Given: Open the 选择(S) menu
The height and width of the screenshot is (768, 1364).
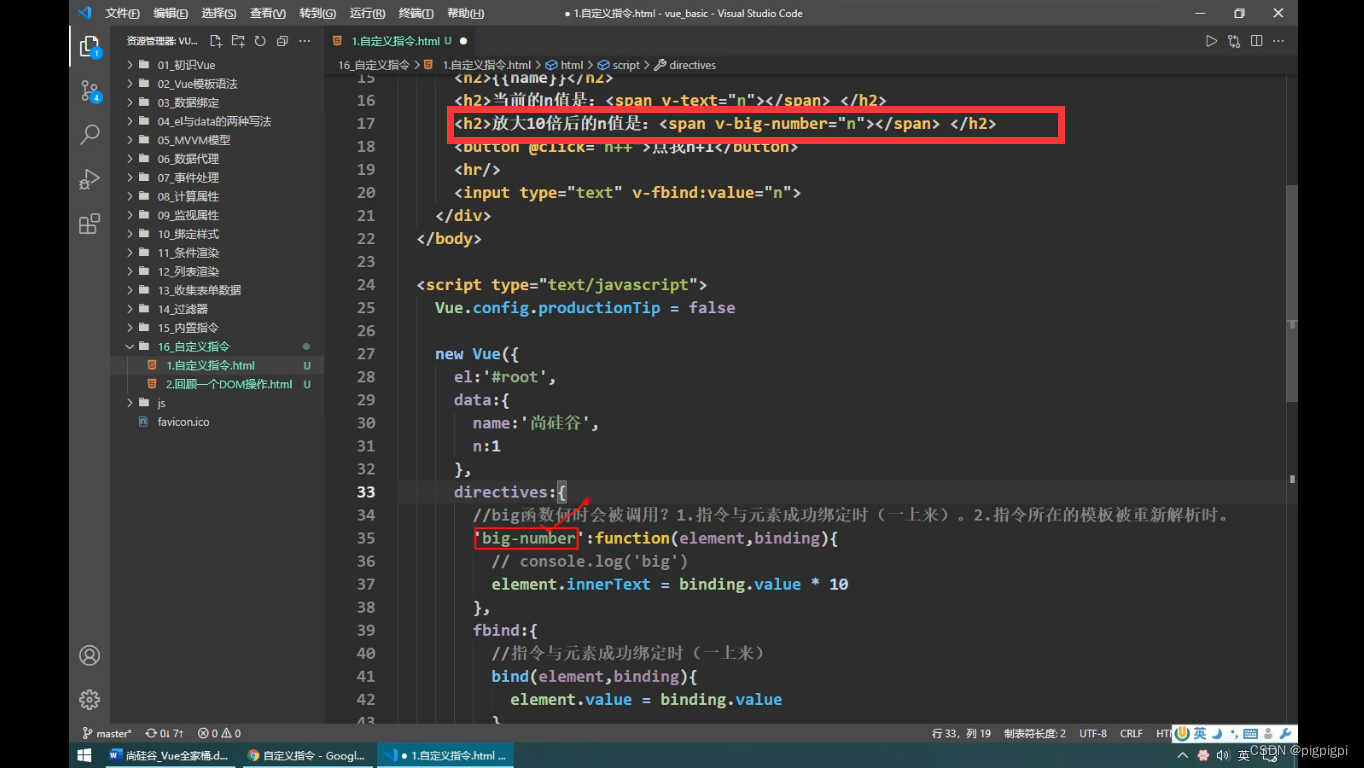Looking at the screenshot, I should click(219, 13).
